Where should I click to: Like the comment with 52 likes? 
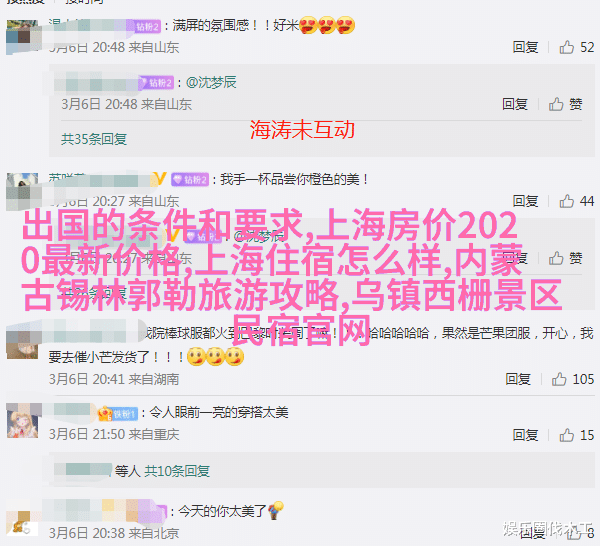point(566,47)
